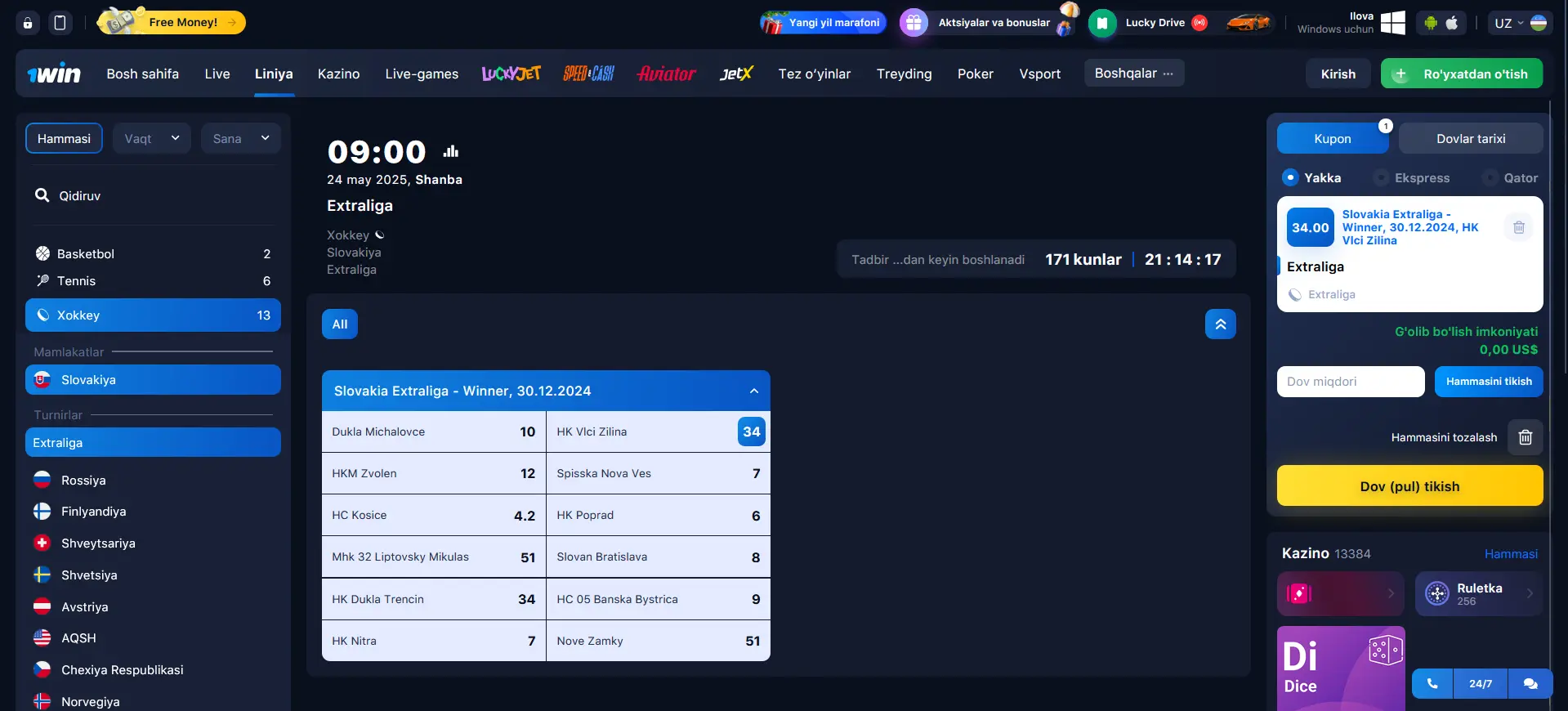Viewport: 1568px width, 711px height.
Task: Click the mobile phone icon in top bar
Action: coord(60,23)
